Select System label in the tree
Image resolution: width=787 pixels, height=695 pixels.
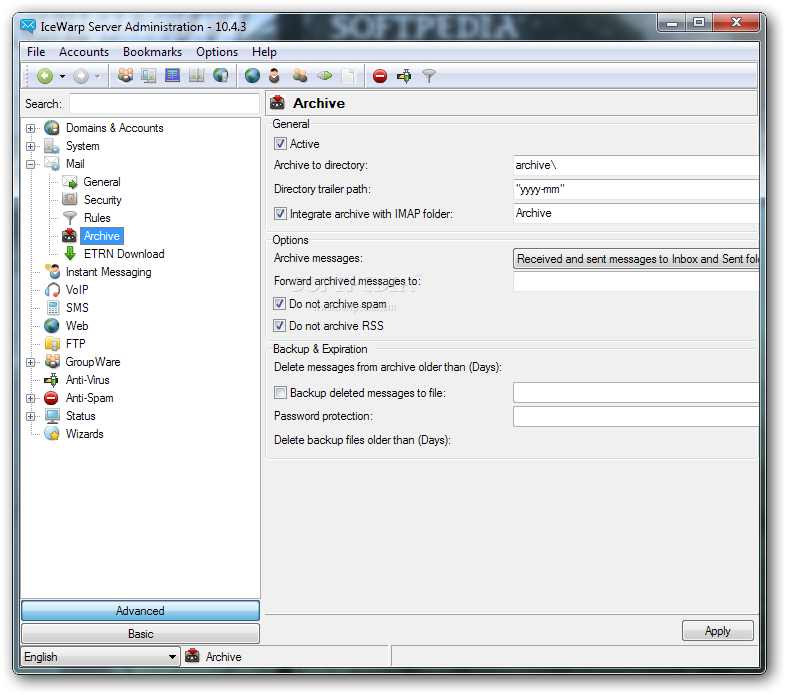pos(82,147)
